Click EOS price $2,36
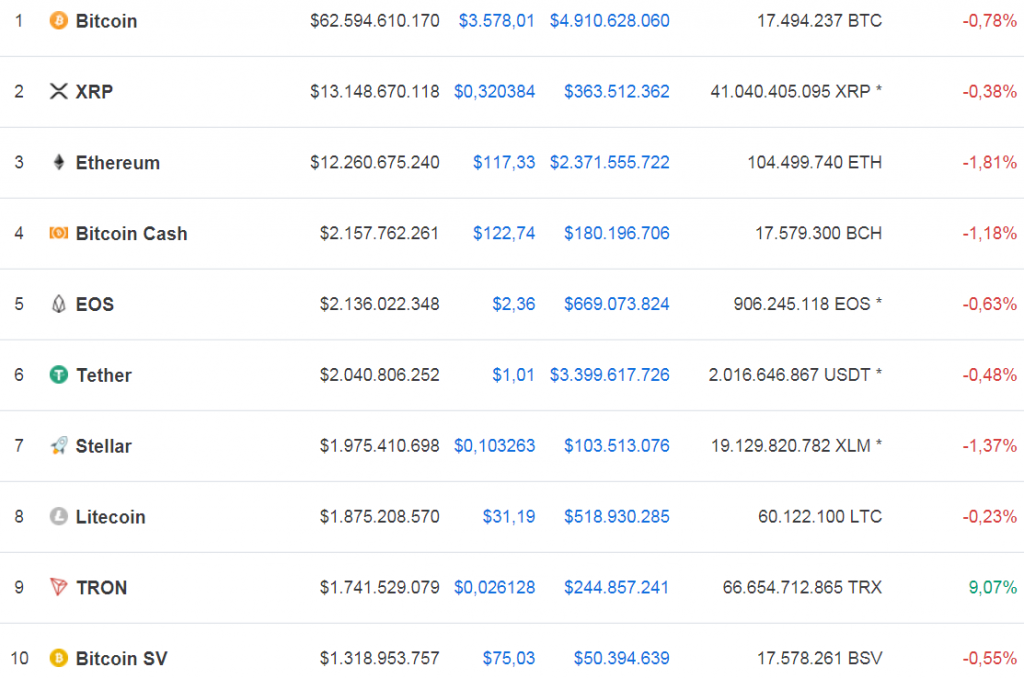1024x679 pixels. (x=514, y=304)
